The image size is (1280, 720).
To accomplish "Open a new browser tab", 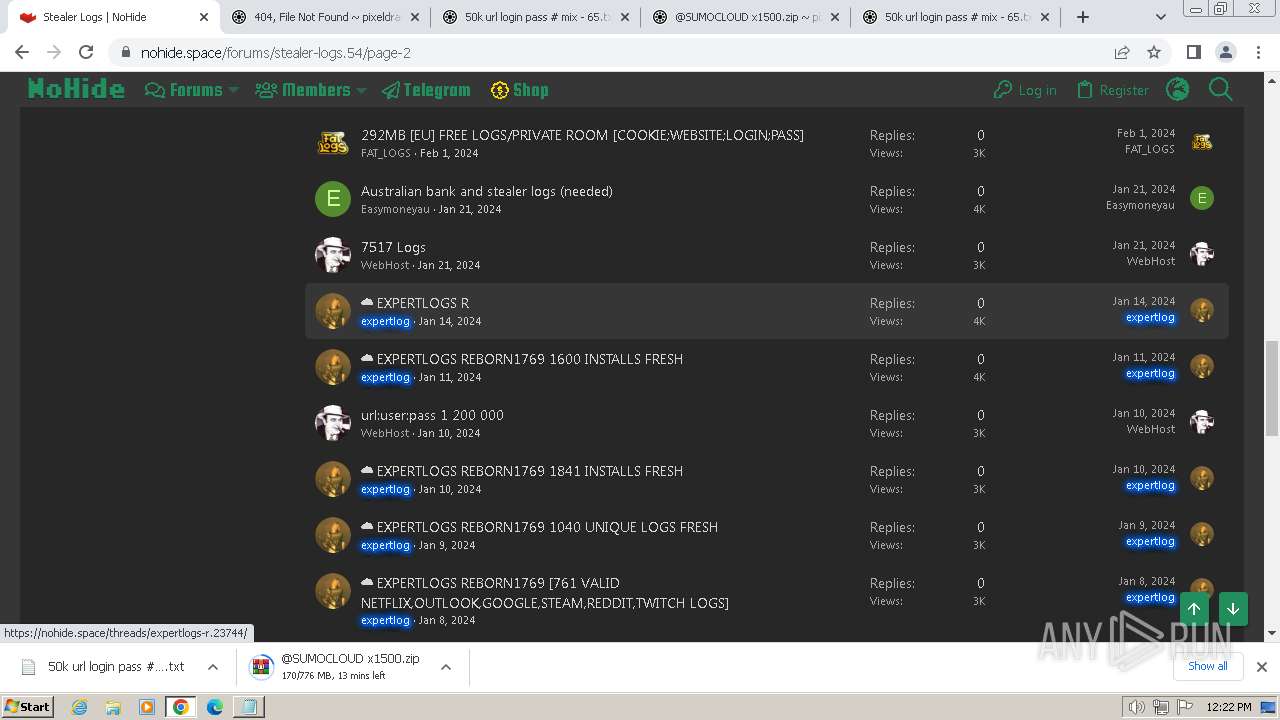I will pos(1083,17).
